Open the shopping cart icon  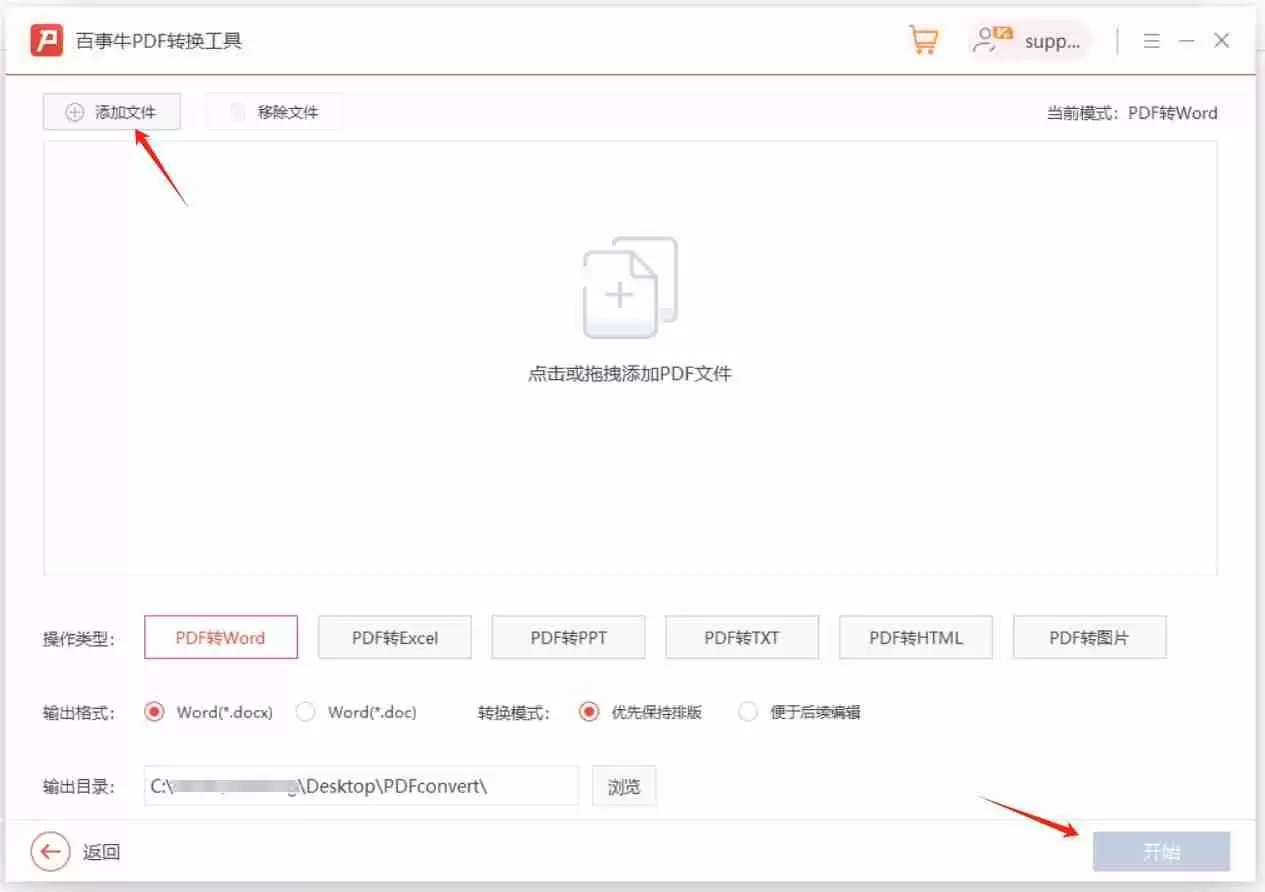tap(923, 39)
